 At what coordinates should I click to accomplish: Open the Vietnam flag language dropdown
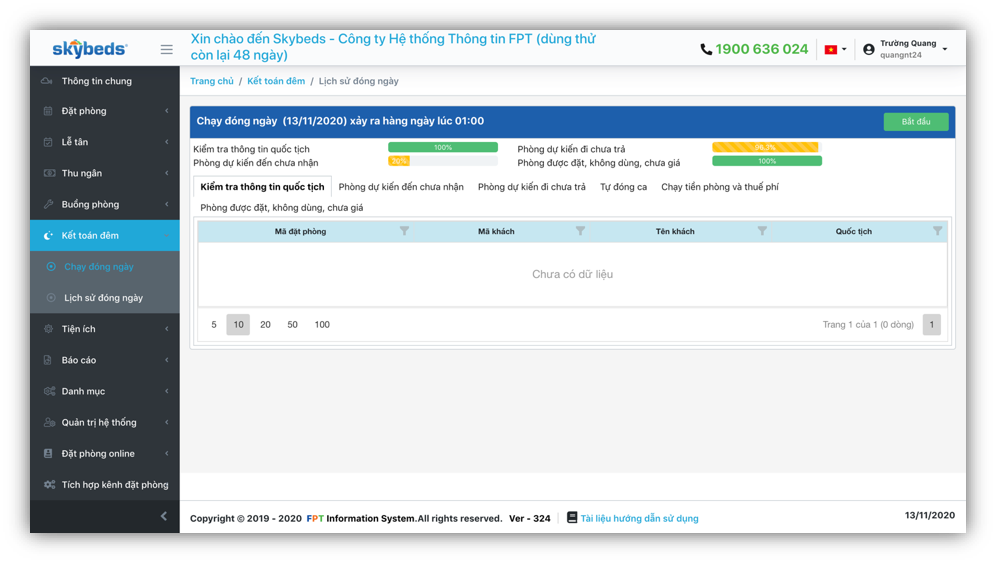click(x=834, y=49)
